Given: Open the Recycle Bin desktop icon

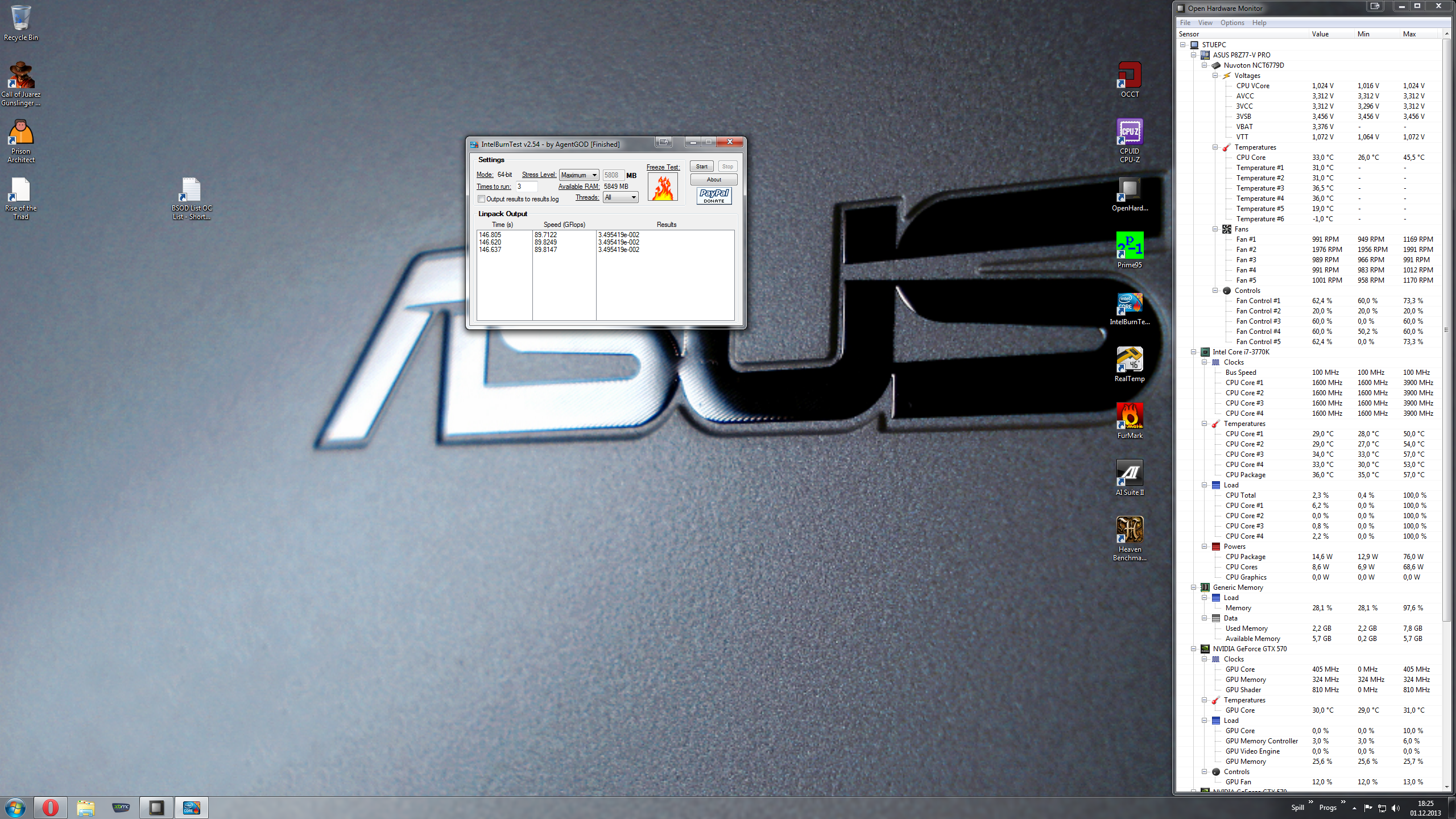Looking at the screenshot, I should (20, 23).
